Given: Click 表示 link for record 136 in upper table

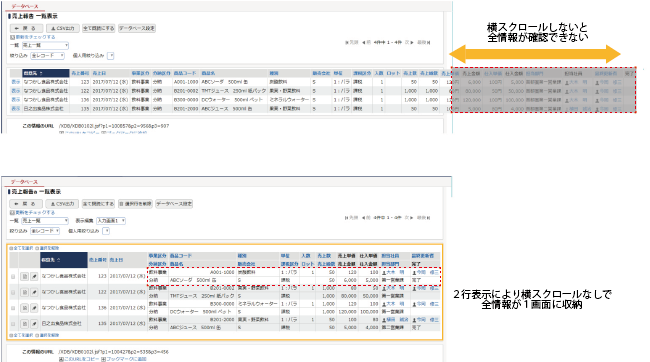Looking at the screenshot, I should [x=16, y=100].
